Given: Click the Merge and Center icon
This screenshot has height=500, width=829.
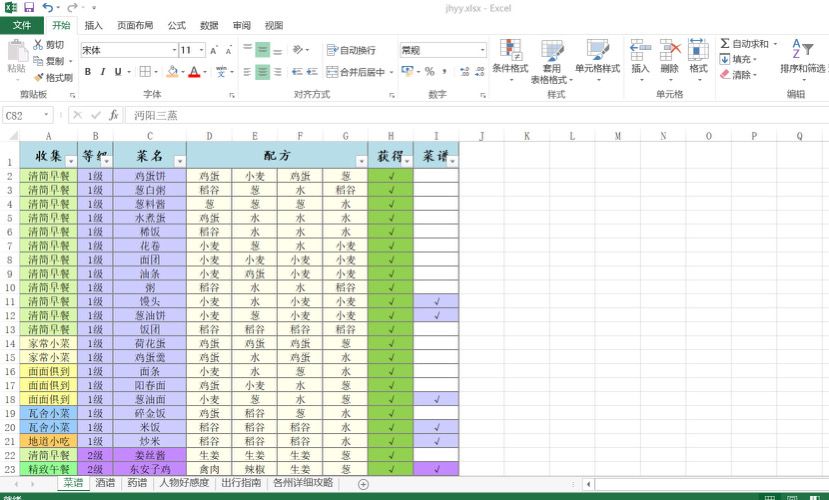Looking at the screenshot, I should [x=331, y=71].
